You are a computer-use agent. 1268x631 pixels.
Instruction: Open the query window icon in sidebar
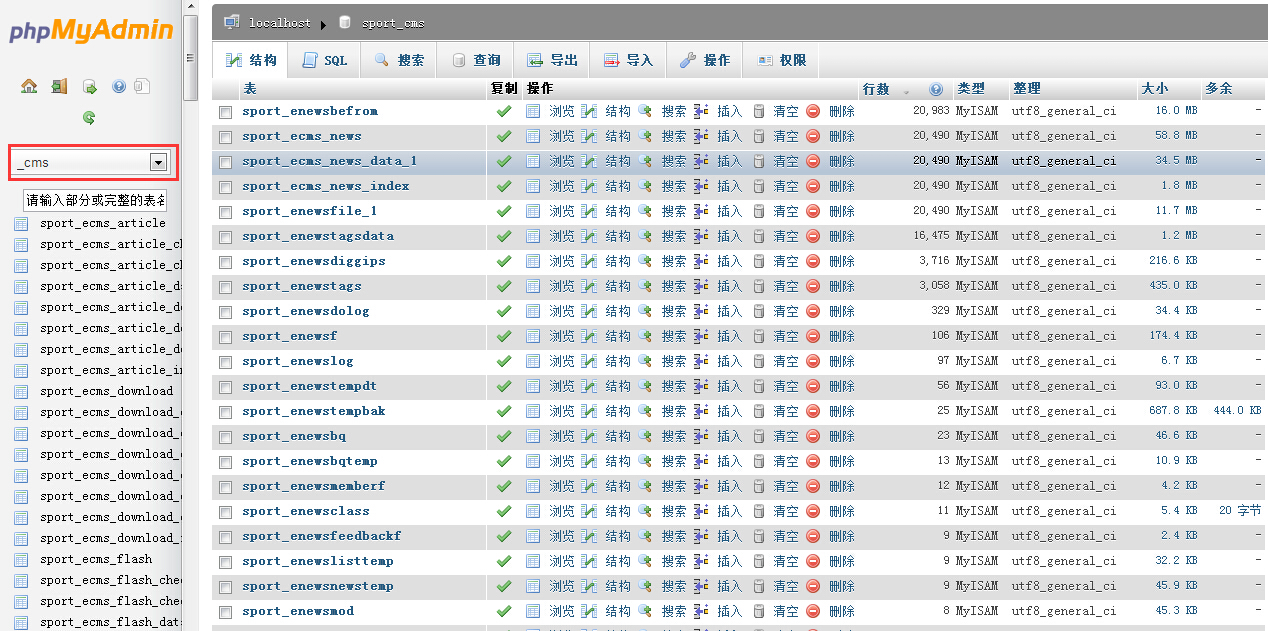[89, 87]
